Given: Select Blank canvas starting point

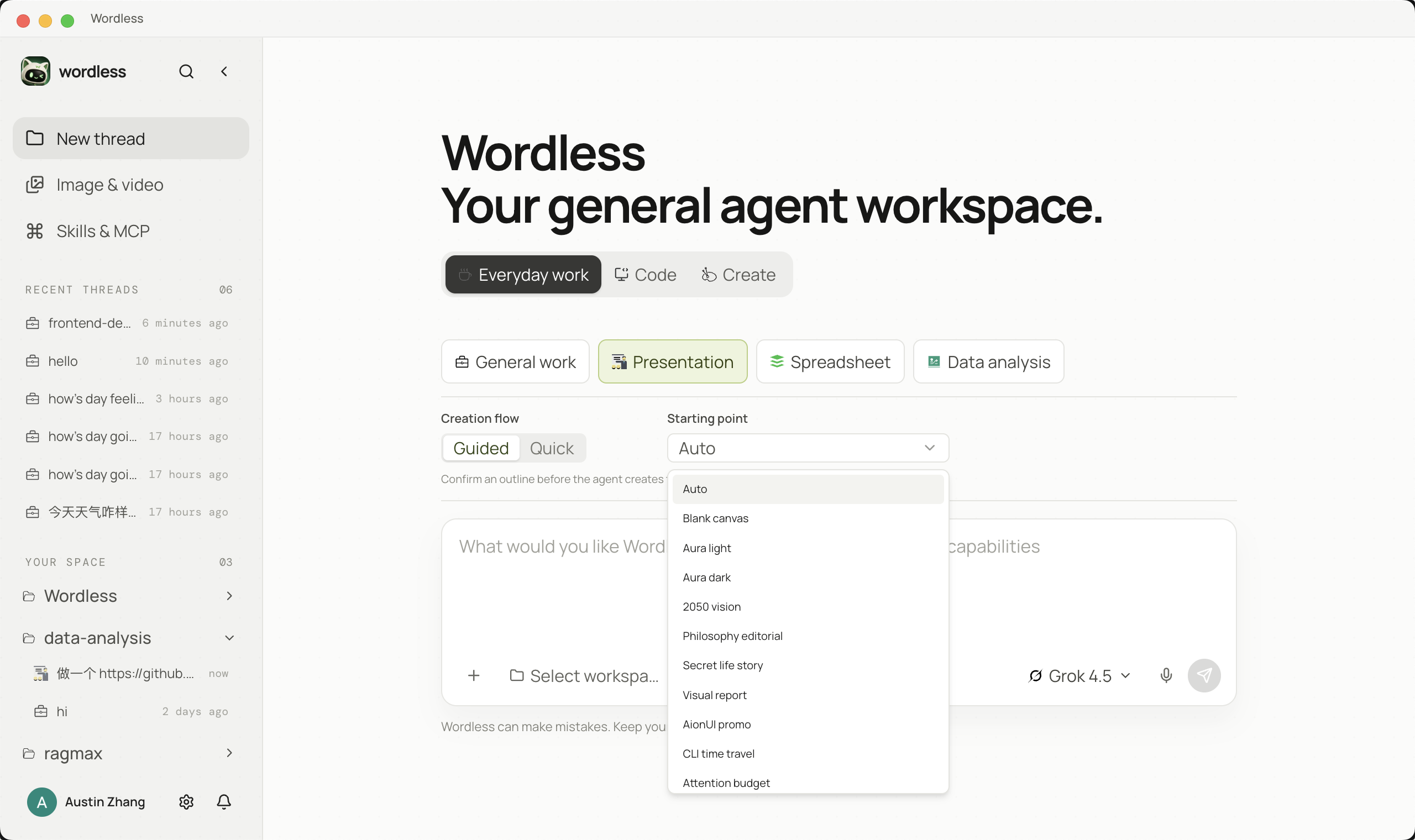Looking at the screenshot, I should [808, 518].
